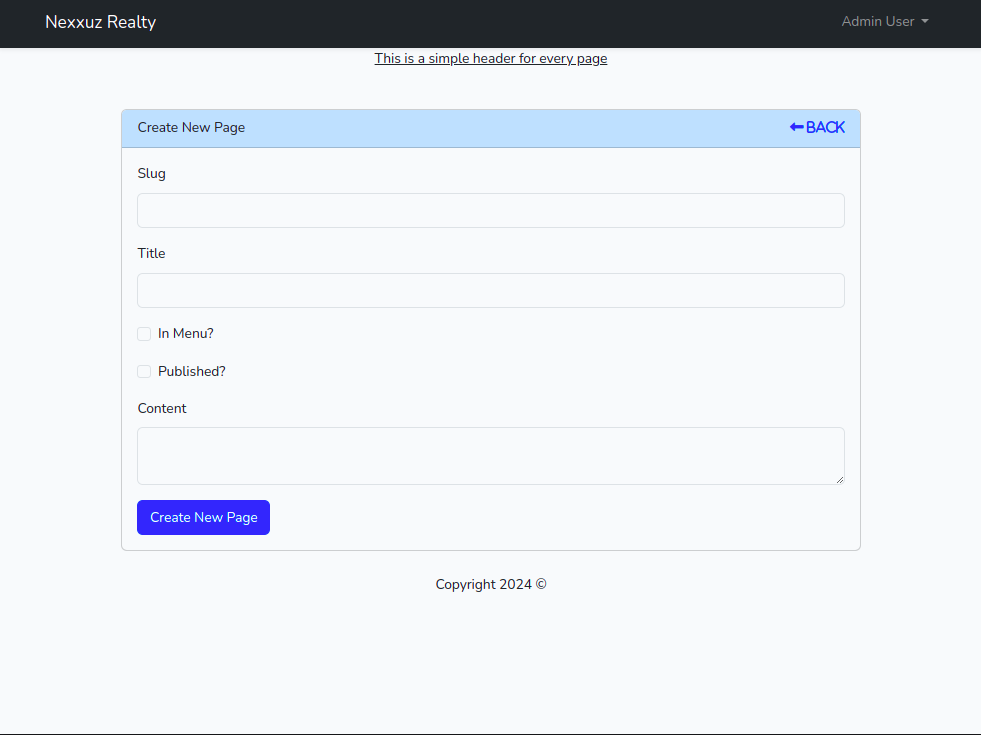Click the Content textarea resize handle
This screenshot has width=981, height=735.
(839, 479)
